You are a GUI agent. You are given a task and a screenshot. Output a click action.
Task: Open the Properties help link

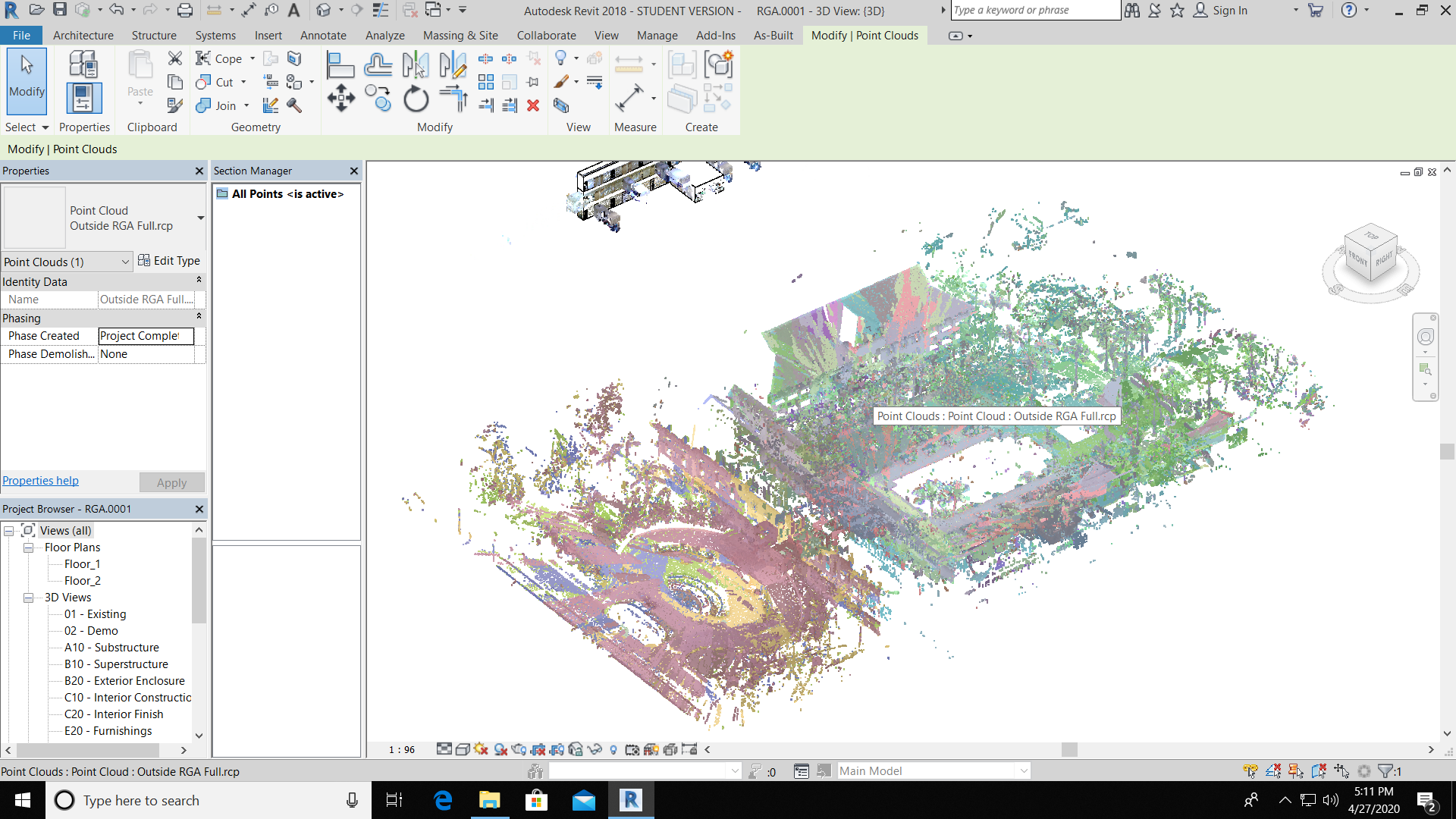(40, 481)
